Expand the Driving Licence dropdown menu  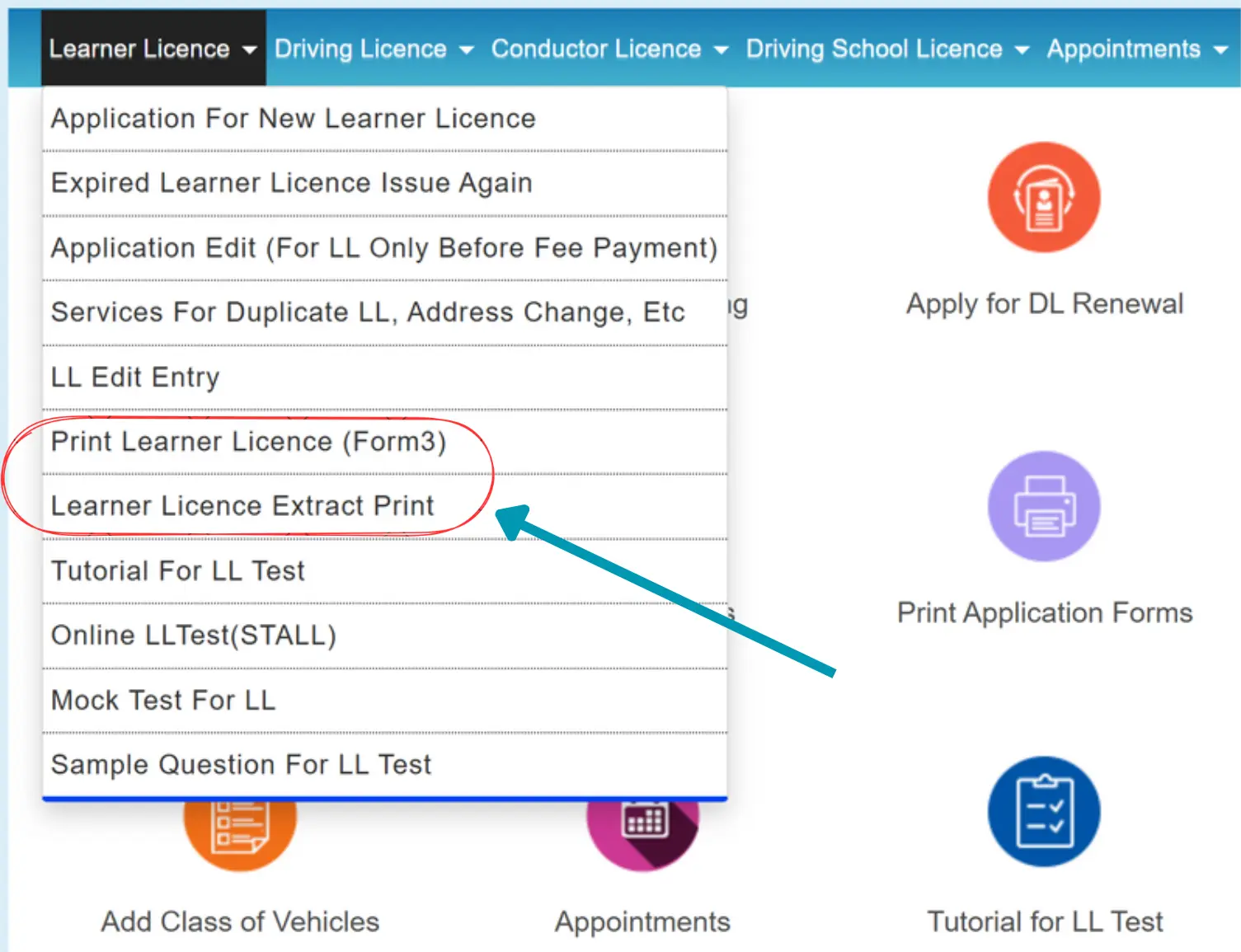374,49
